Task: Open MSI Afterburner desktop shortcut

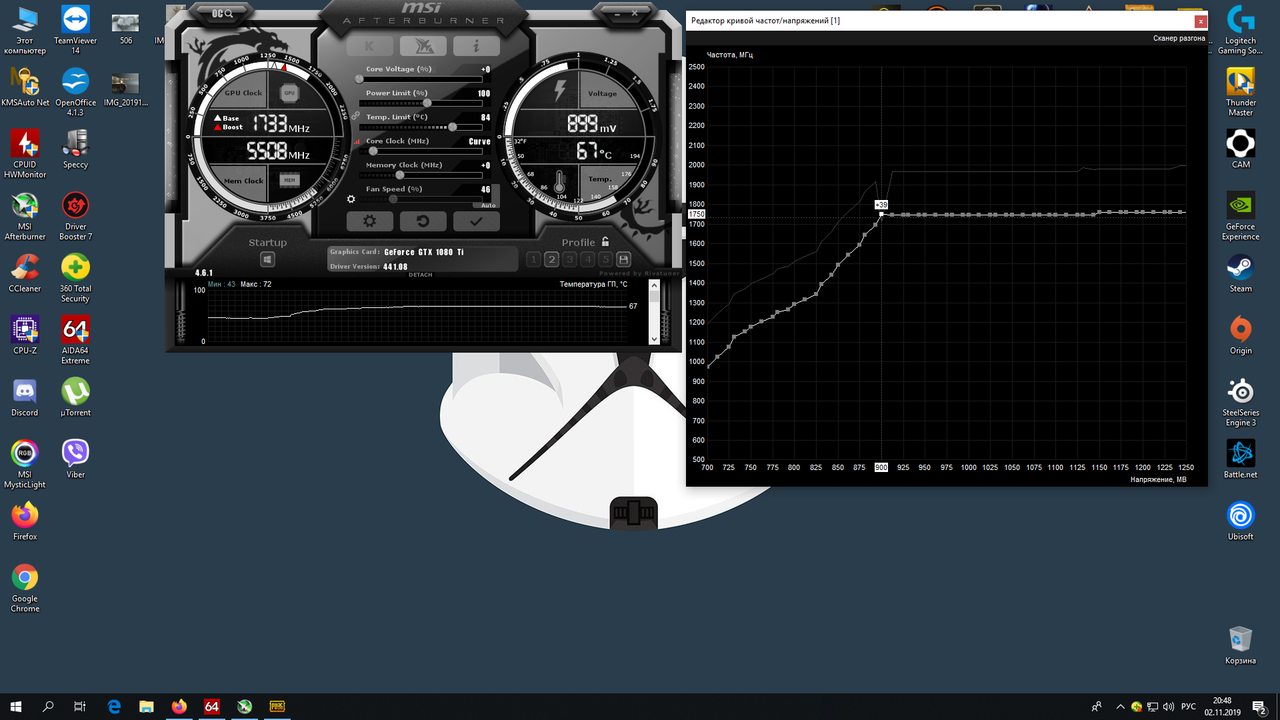Action: point(25,217)
